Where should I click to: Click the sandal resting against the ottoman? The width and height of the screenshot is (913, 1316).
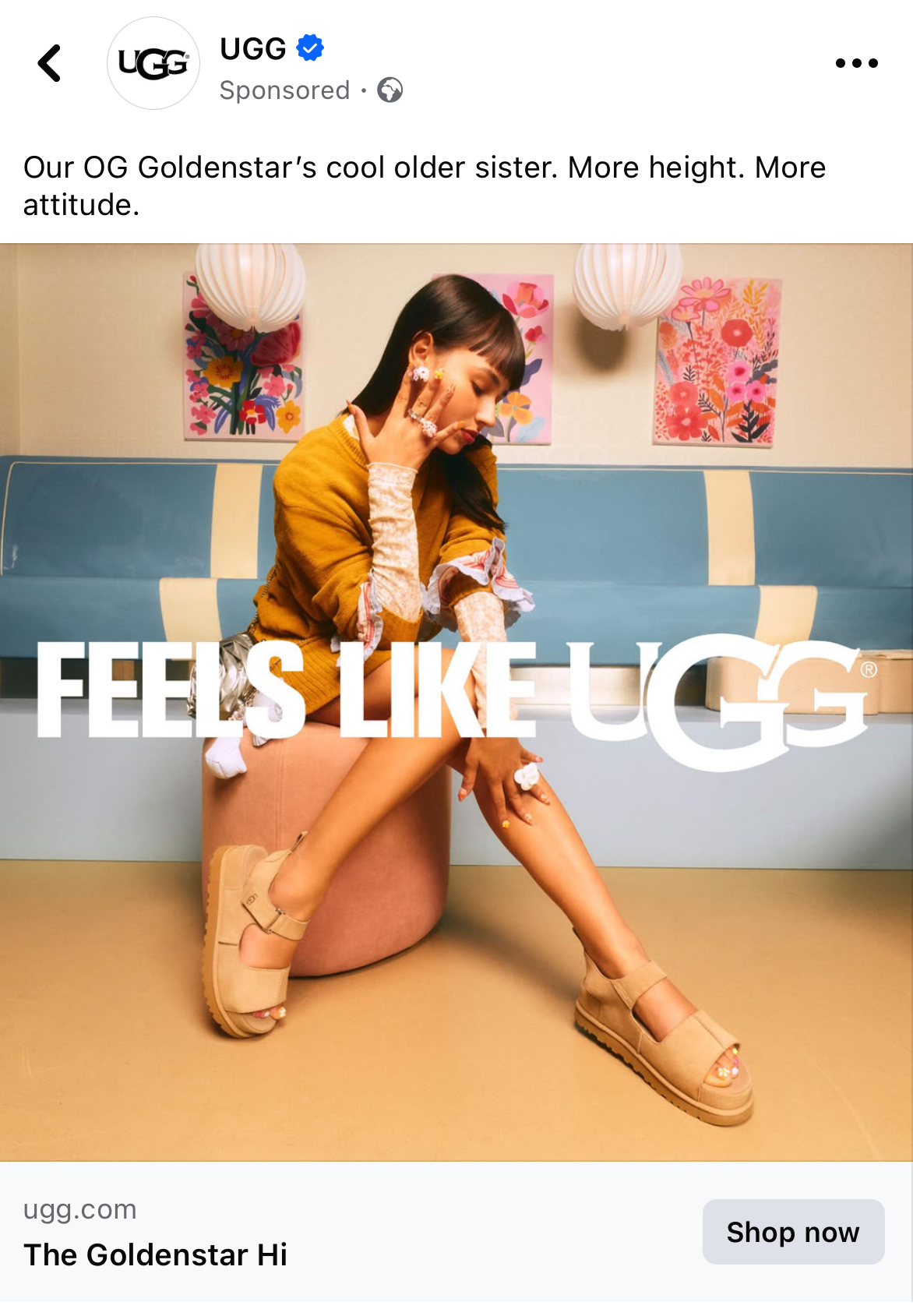[253, 939]
